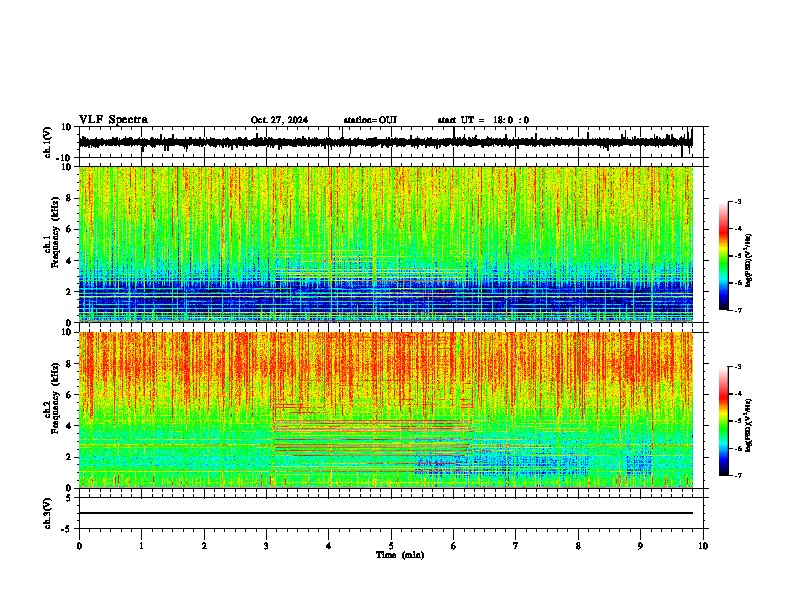Click the "-7" label below ch.2 colorbar
792x612 pixels.
point(737,475)
